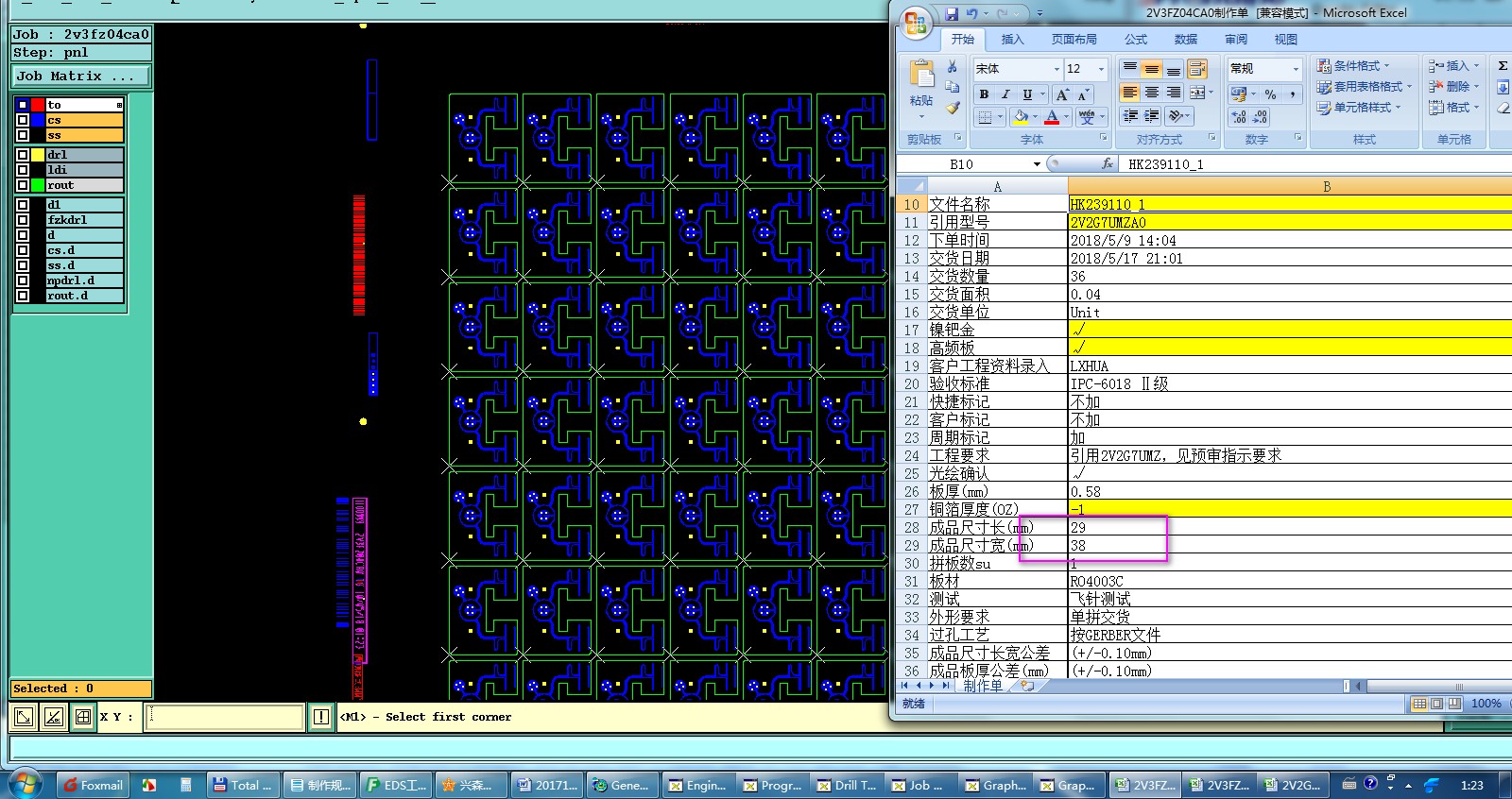Click the Paste clipboard icon

pyautogui.click(x=920, y=74)
